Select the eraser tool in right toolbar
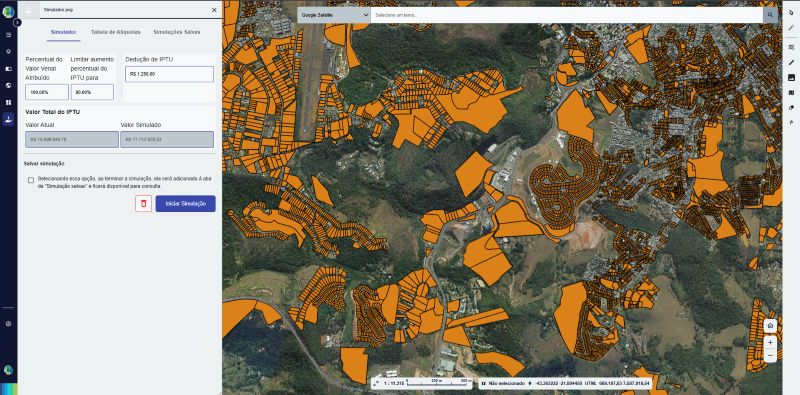The width and height of the screenshot is (800, 395). (791, 108)
